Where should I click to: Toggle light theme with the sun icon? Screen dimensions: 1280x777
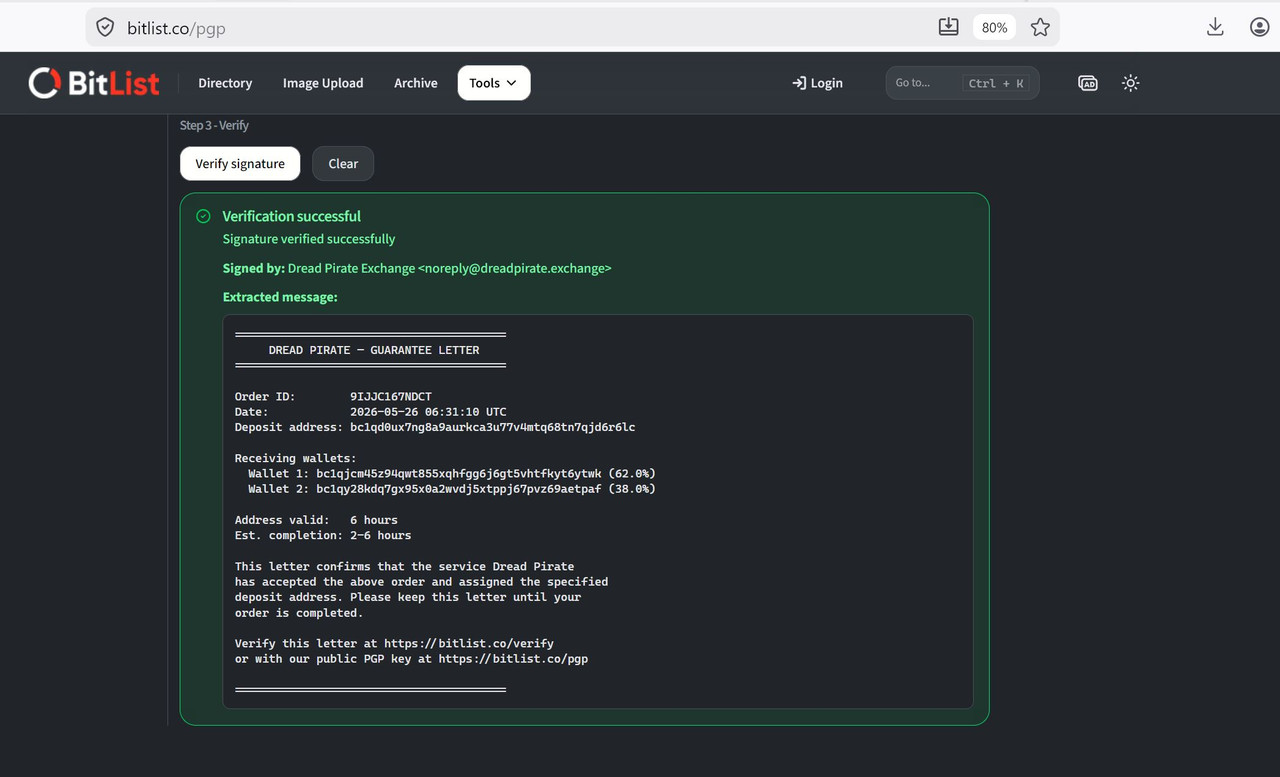coord(1131,83)
